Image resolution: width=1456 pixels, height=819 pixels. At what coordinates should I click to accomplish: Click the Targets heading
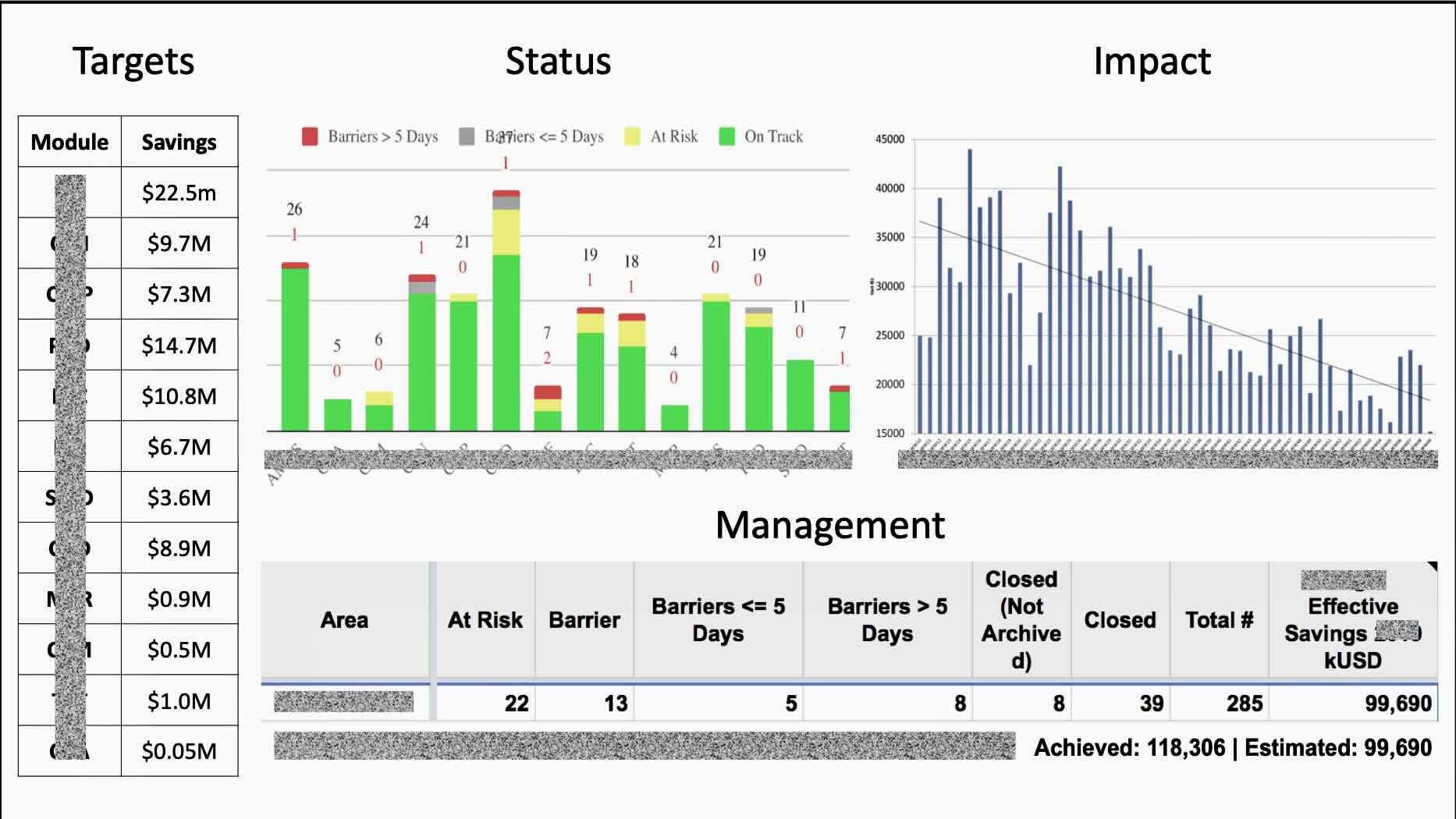coord(133,62)
